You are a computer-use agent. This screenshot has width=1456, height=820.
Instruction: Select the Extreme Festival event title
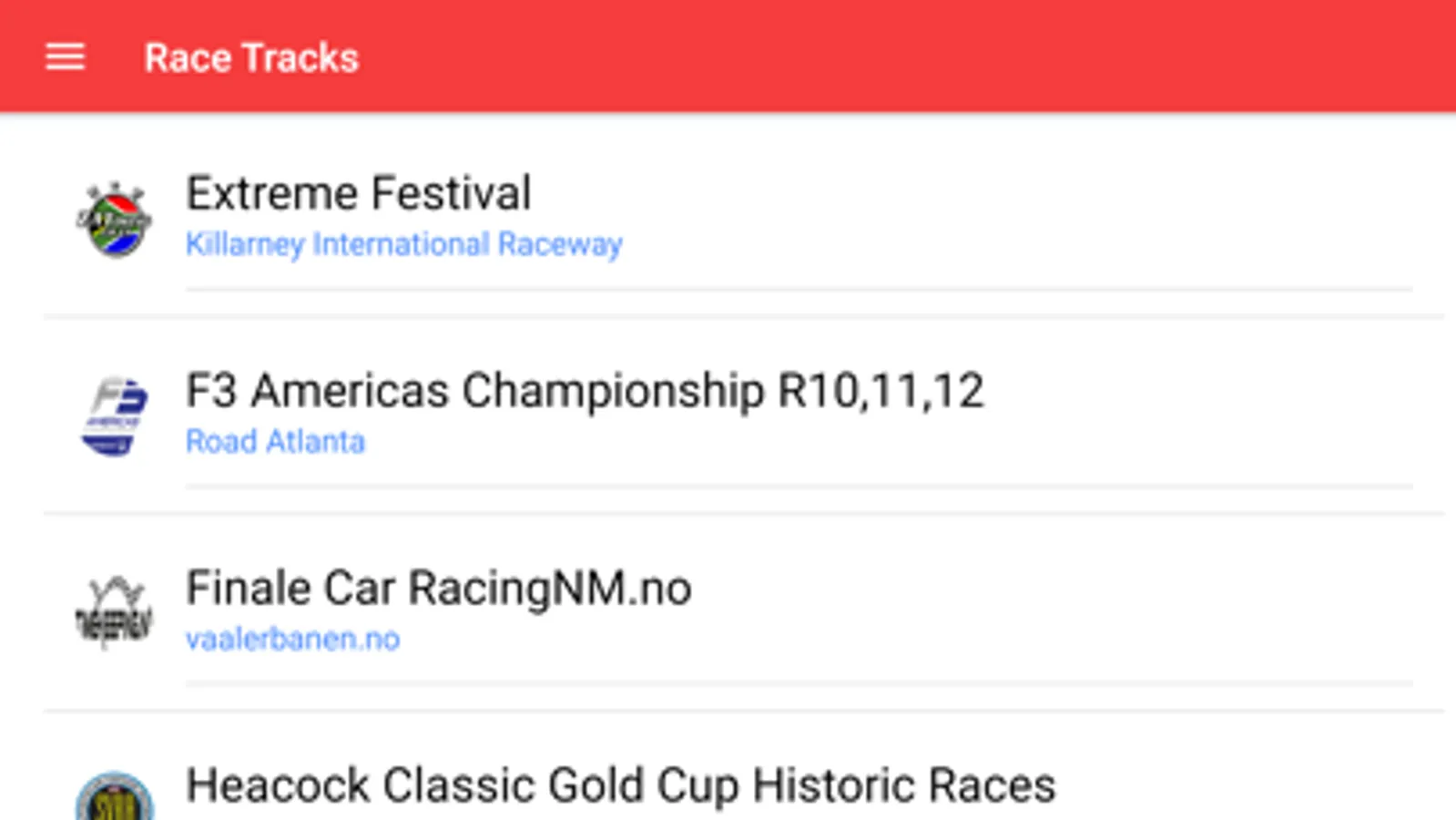tap(358, 193)
